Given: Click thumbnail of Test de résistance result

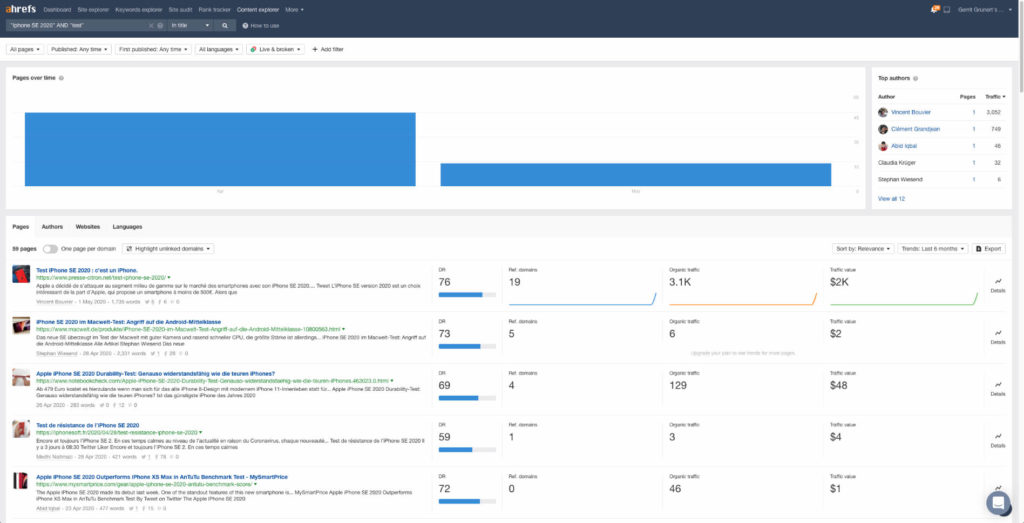Looking at the screenshot, I should (22, 429).
